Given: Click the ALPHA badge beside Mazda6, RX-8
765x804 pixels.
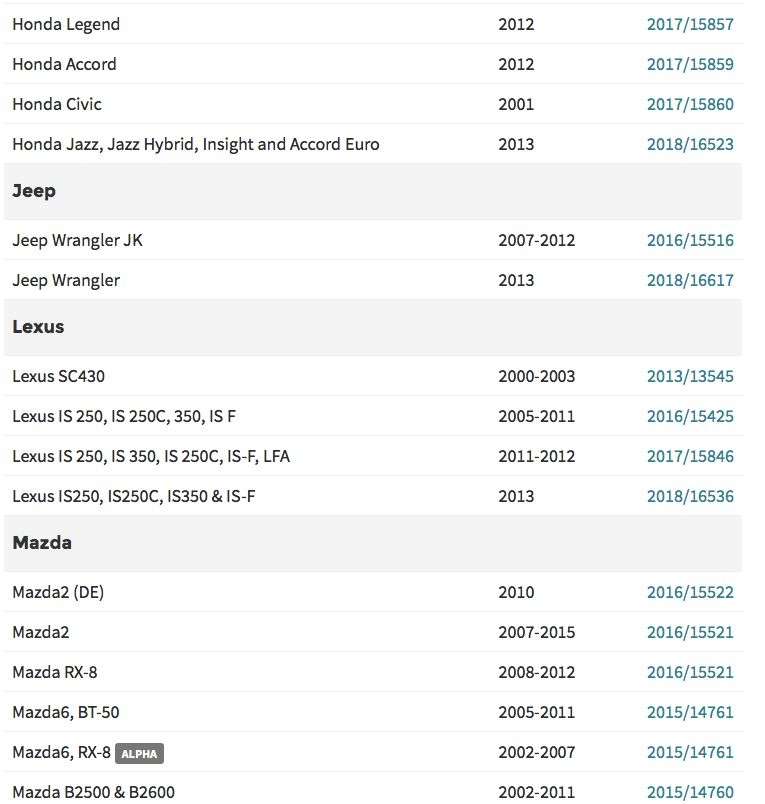Looking at the screenshot, I should [x=139, y=753].
